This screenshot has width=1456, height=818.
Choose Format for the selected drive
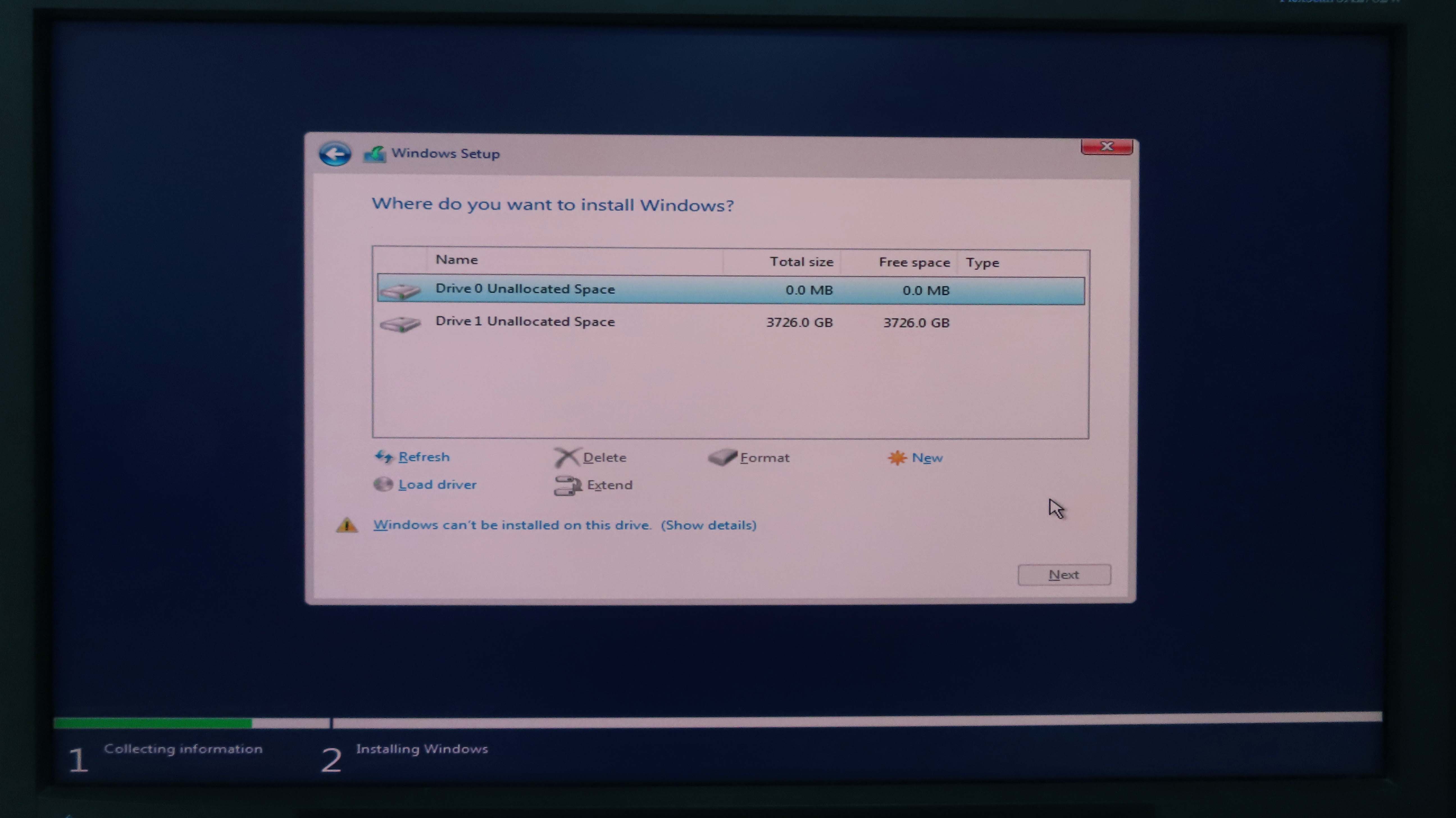click(765, 458)
